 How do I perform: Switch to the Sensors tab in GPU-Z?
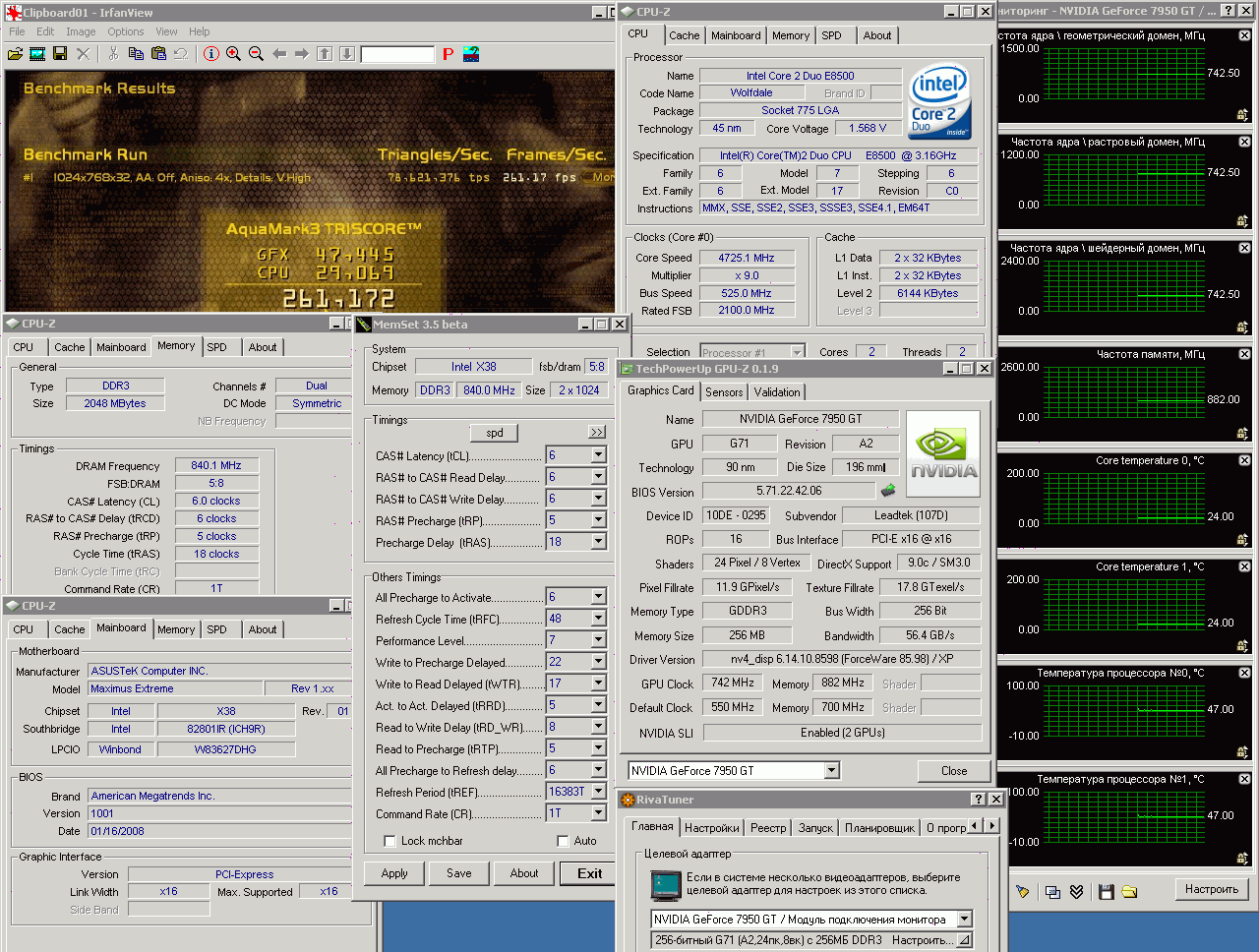pyautogui.click(x=724, y=392)
